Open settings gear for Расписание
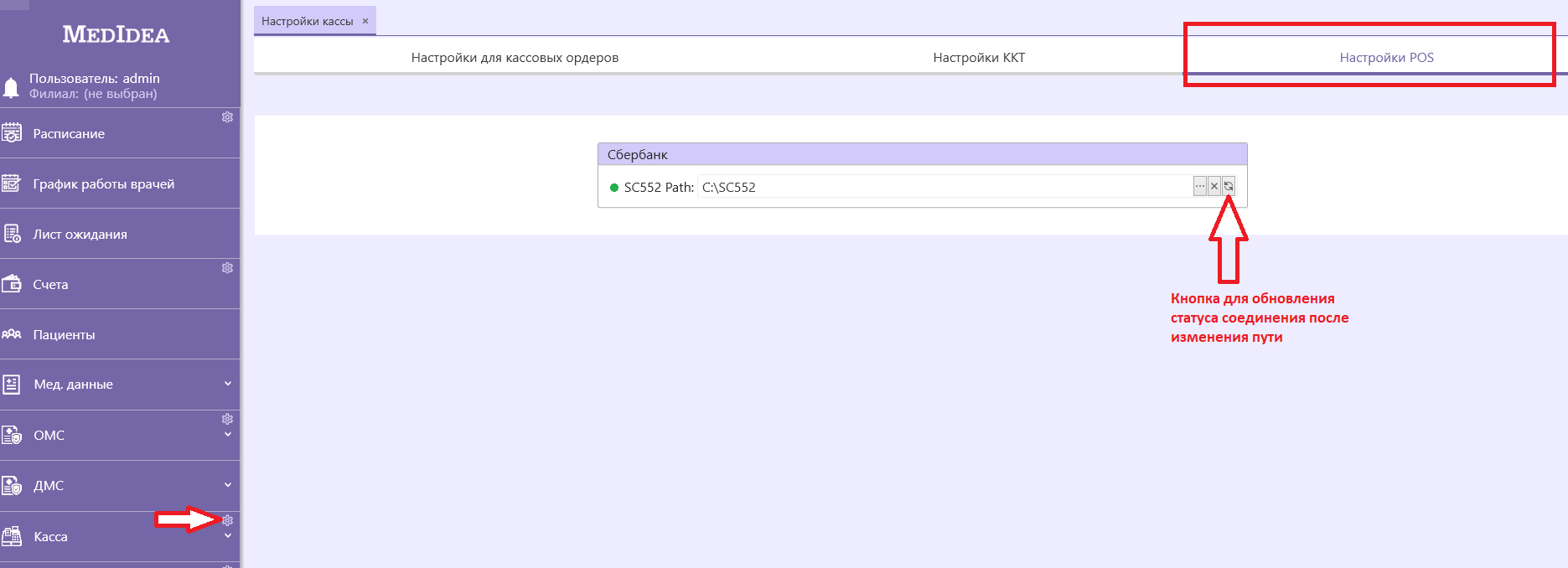Viewport: 1568px width, 568px height. (x=227, y=117)
